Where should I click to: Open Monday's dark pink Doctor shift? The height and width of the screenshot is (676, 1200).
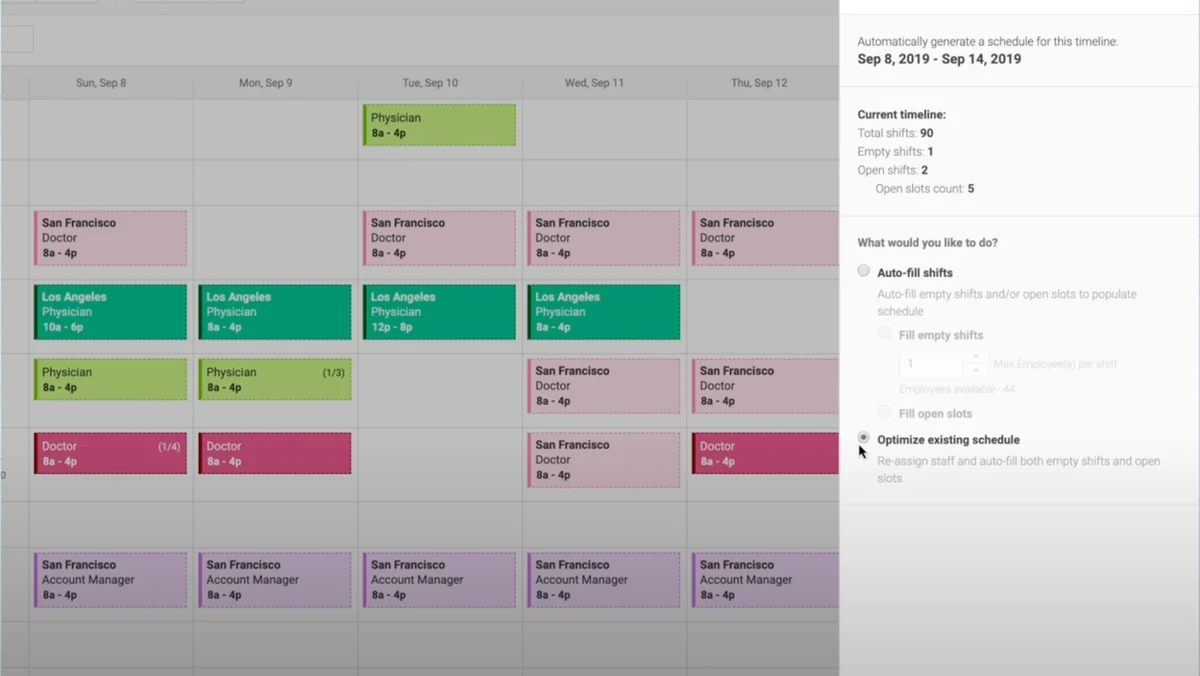(x=275, y=454)
